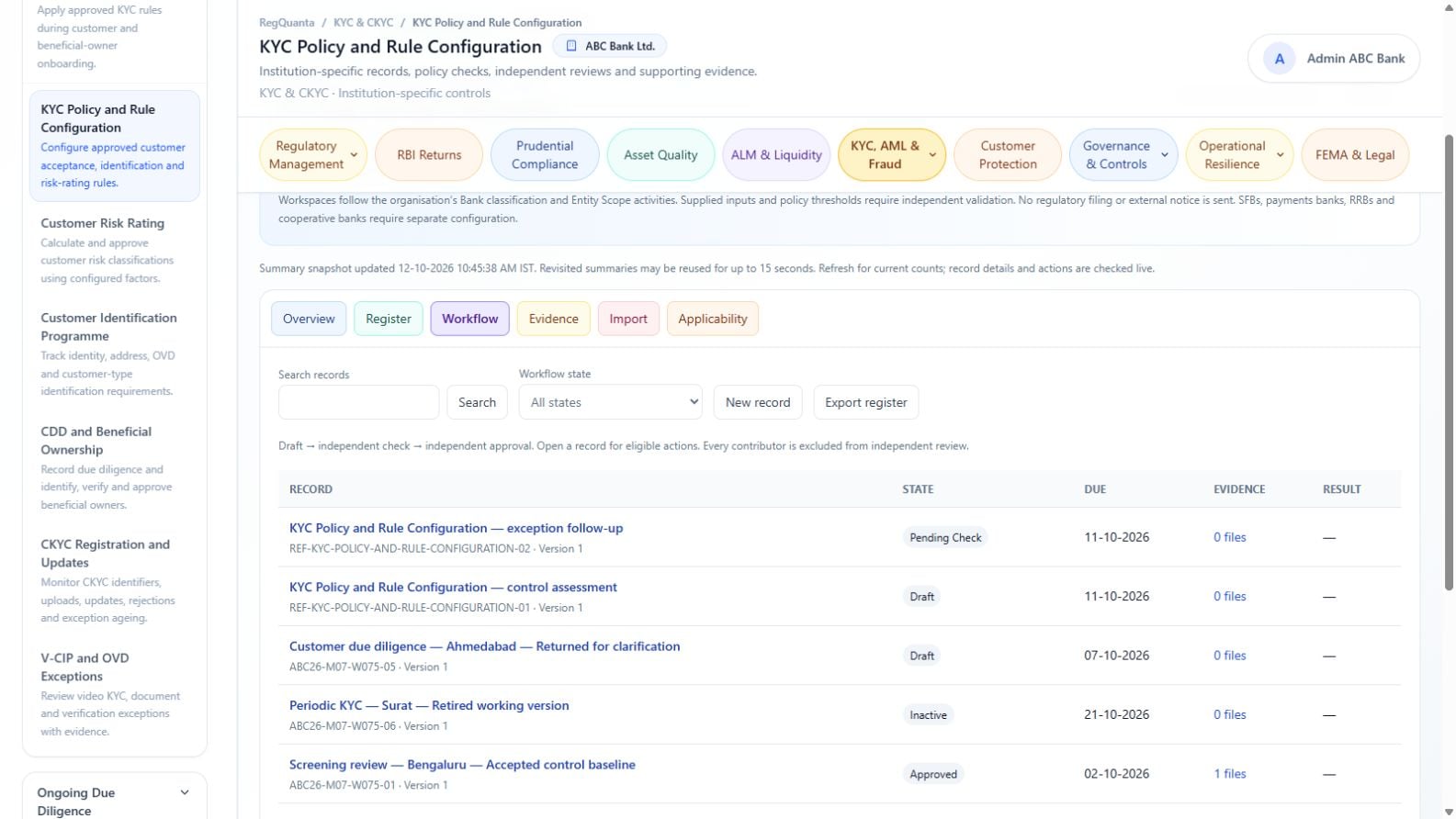Viewport: 1456px width, 819px height.
Task: Select the Applicability tab
Action: coord(713,319)
